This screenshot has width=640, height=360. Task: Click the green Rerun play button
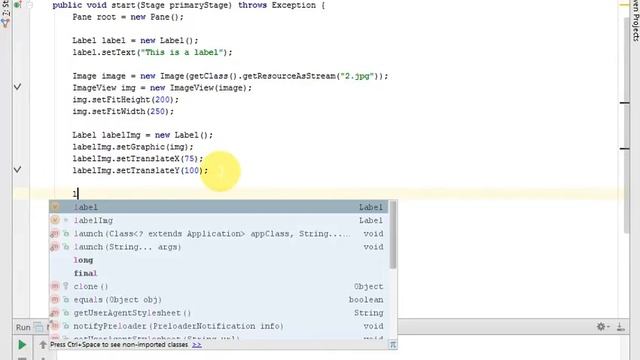tap(22, 345)
